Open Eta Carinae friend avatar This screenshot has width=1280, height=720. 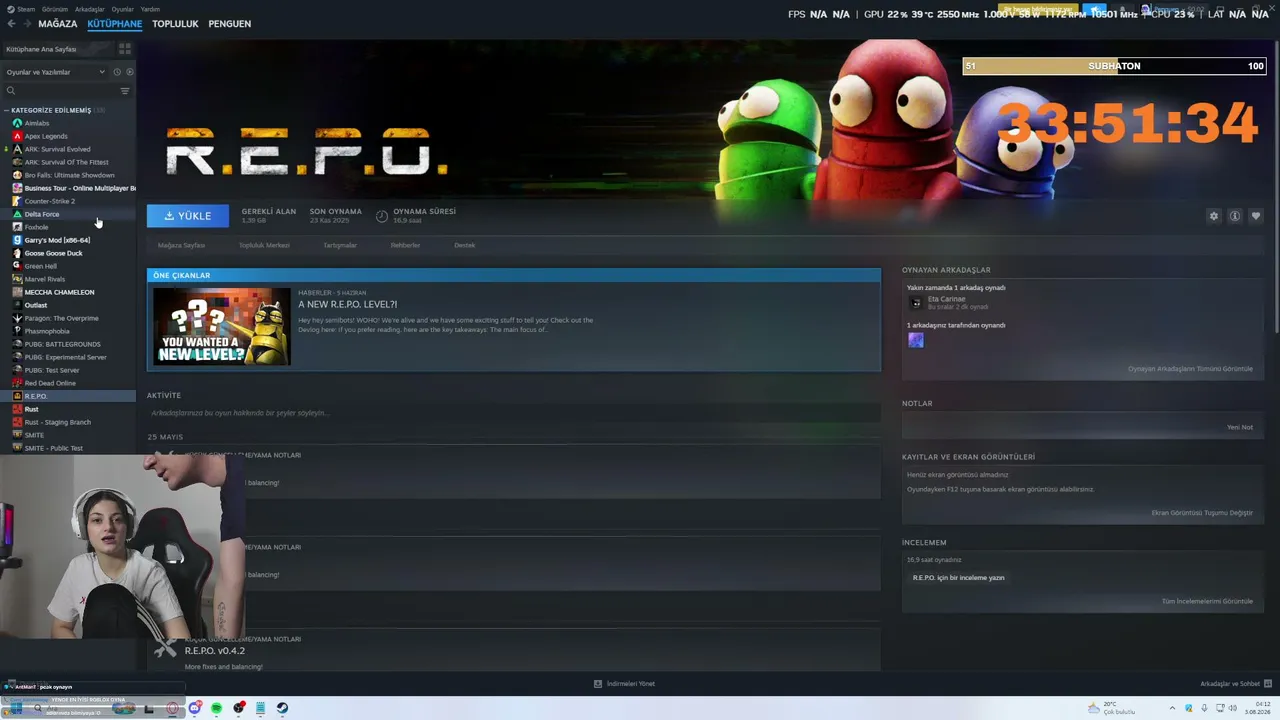pos(915,302)
